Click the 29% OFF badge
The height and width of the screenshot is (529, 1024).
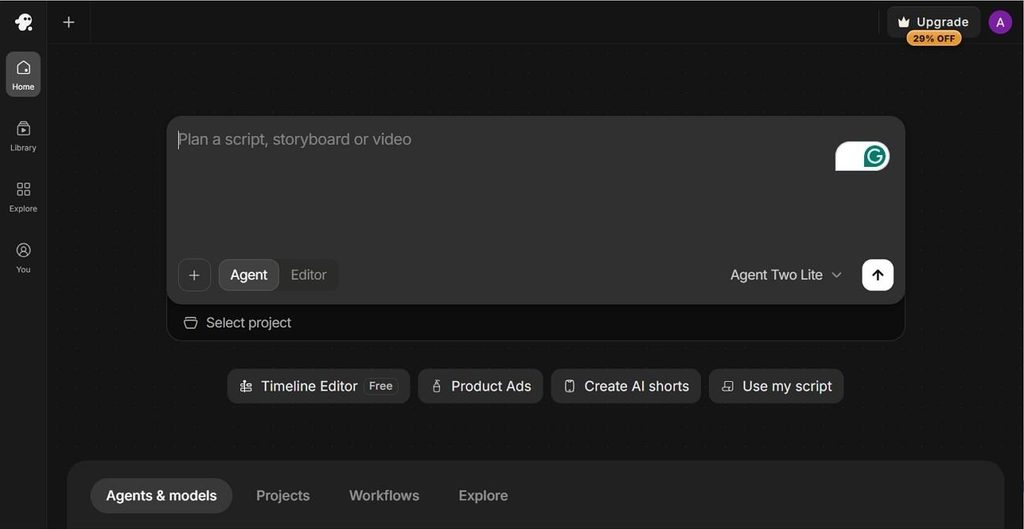(934, 39)
